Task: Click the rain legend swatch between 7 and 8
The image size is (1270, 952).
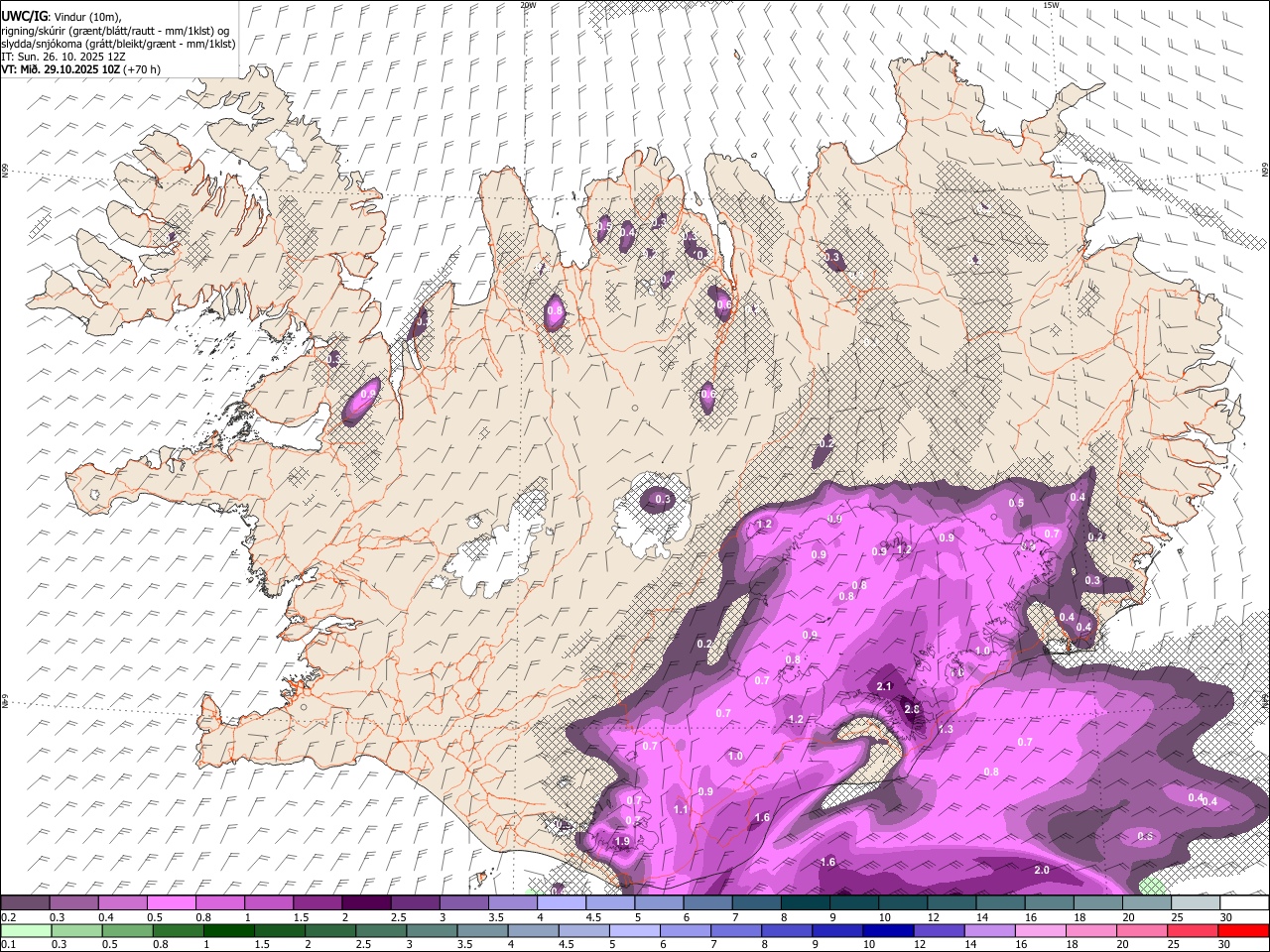Action: 735,930
